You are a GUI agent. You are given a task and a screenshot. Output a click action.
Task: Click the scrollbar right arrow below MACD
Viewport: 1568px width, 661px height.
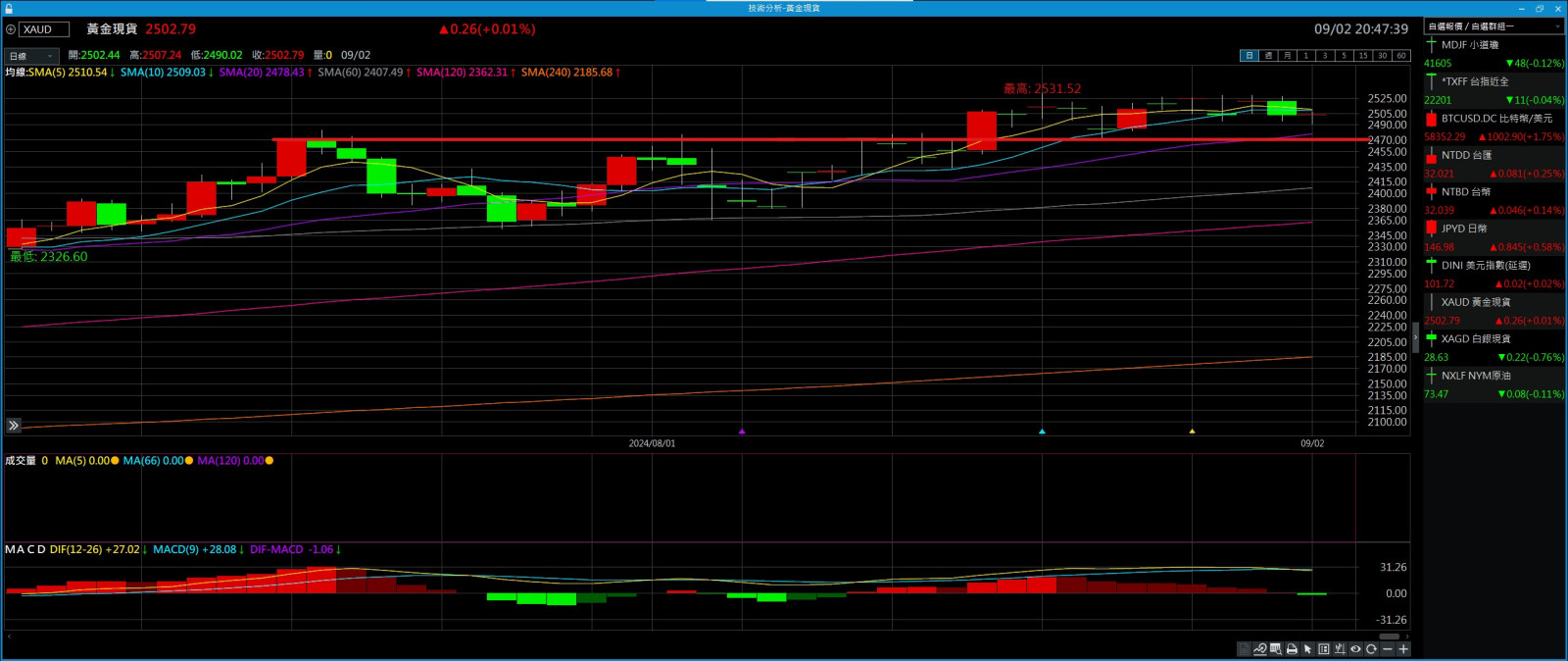click(x=1407, y=636)
